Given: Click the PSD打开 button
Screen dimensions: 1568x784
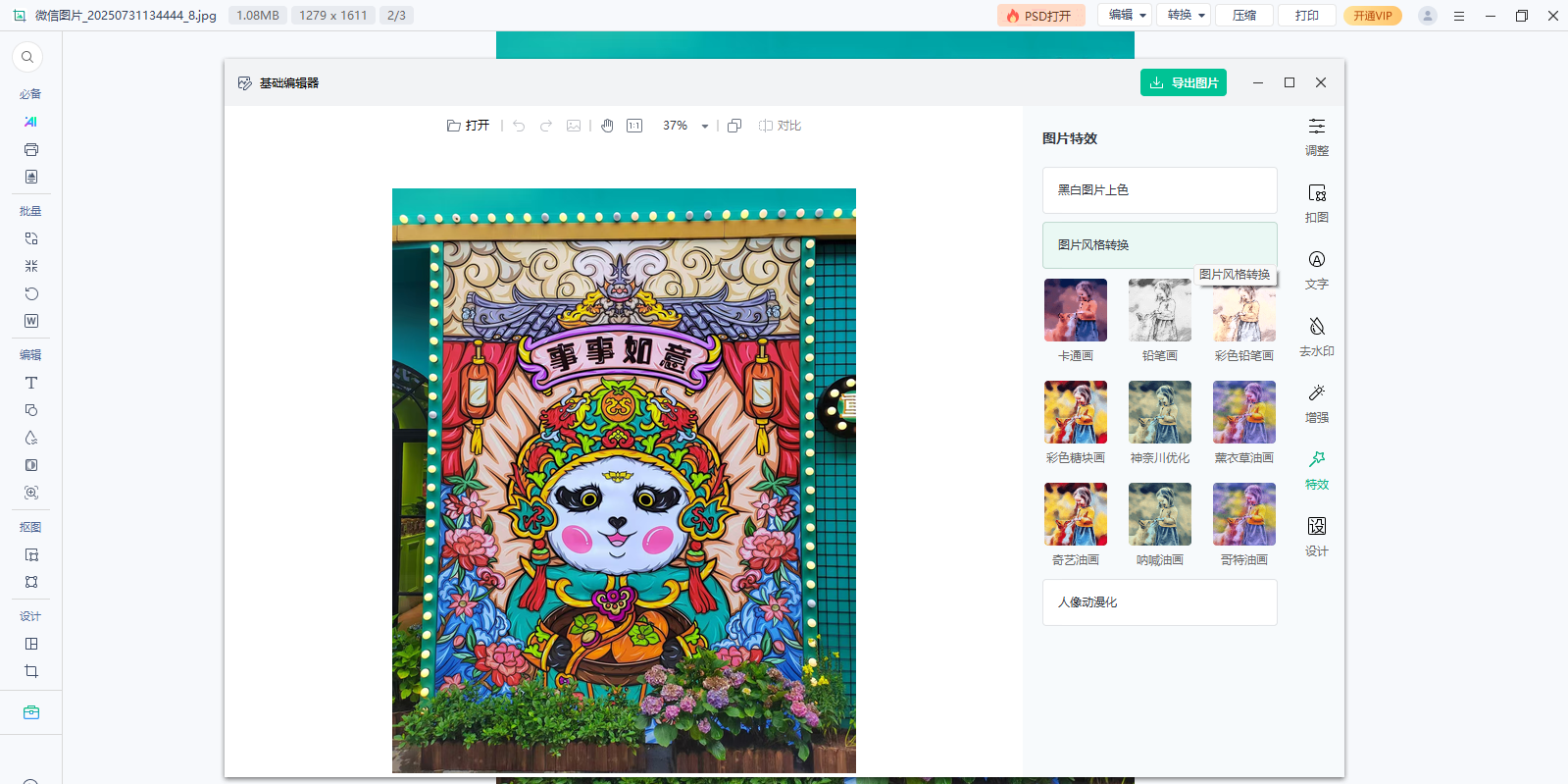Looking at the screenshot, I should pyautogui.click(x=1040, y=16).
